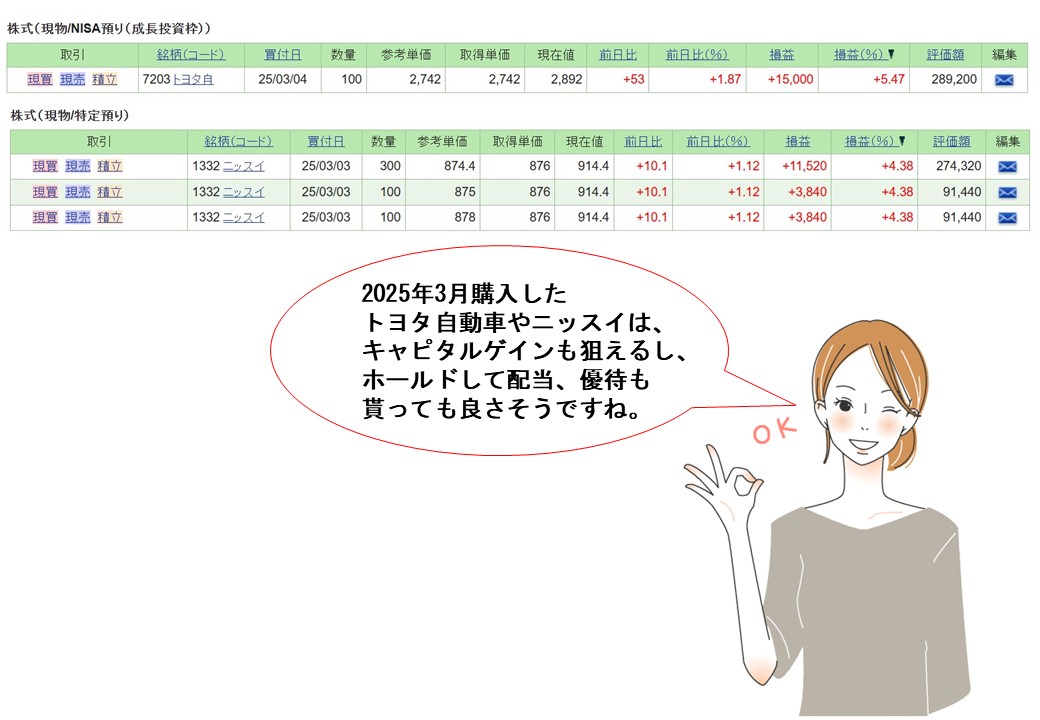Click 現売 in the Nissui 878 price row
Viewport: 1040px width, 720px height.
pyautogui.click(x=78, y=217)
